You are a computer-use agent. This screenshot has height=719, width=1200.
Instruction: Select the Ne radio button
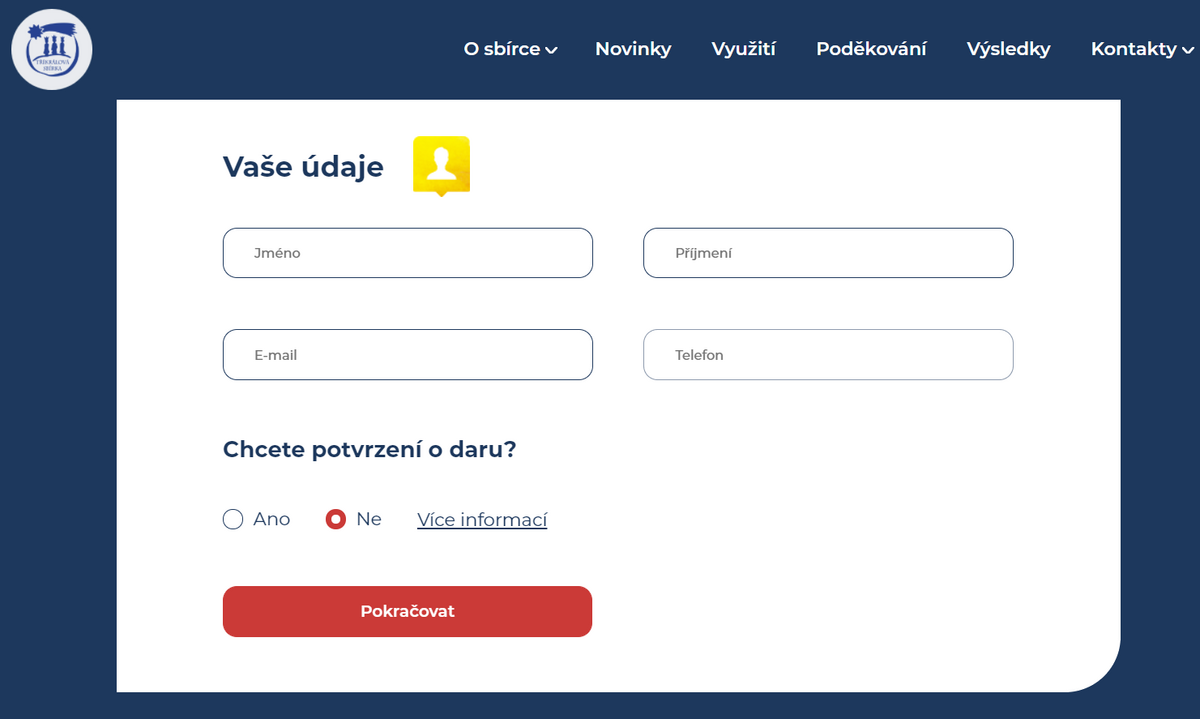336,519
